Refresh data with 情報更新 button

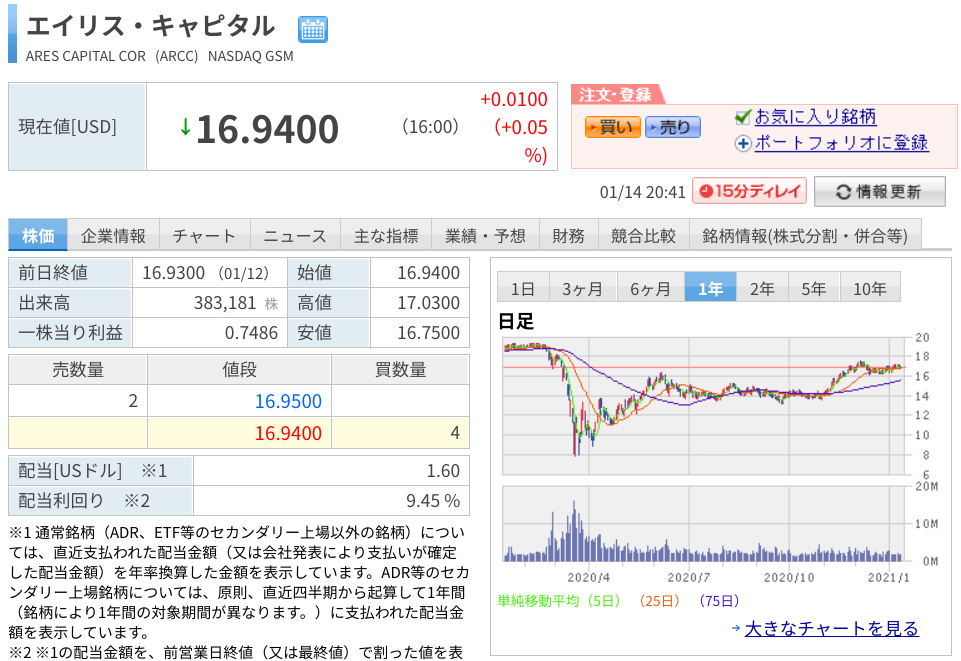coord(879,192)
